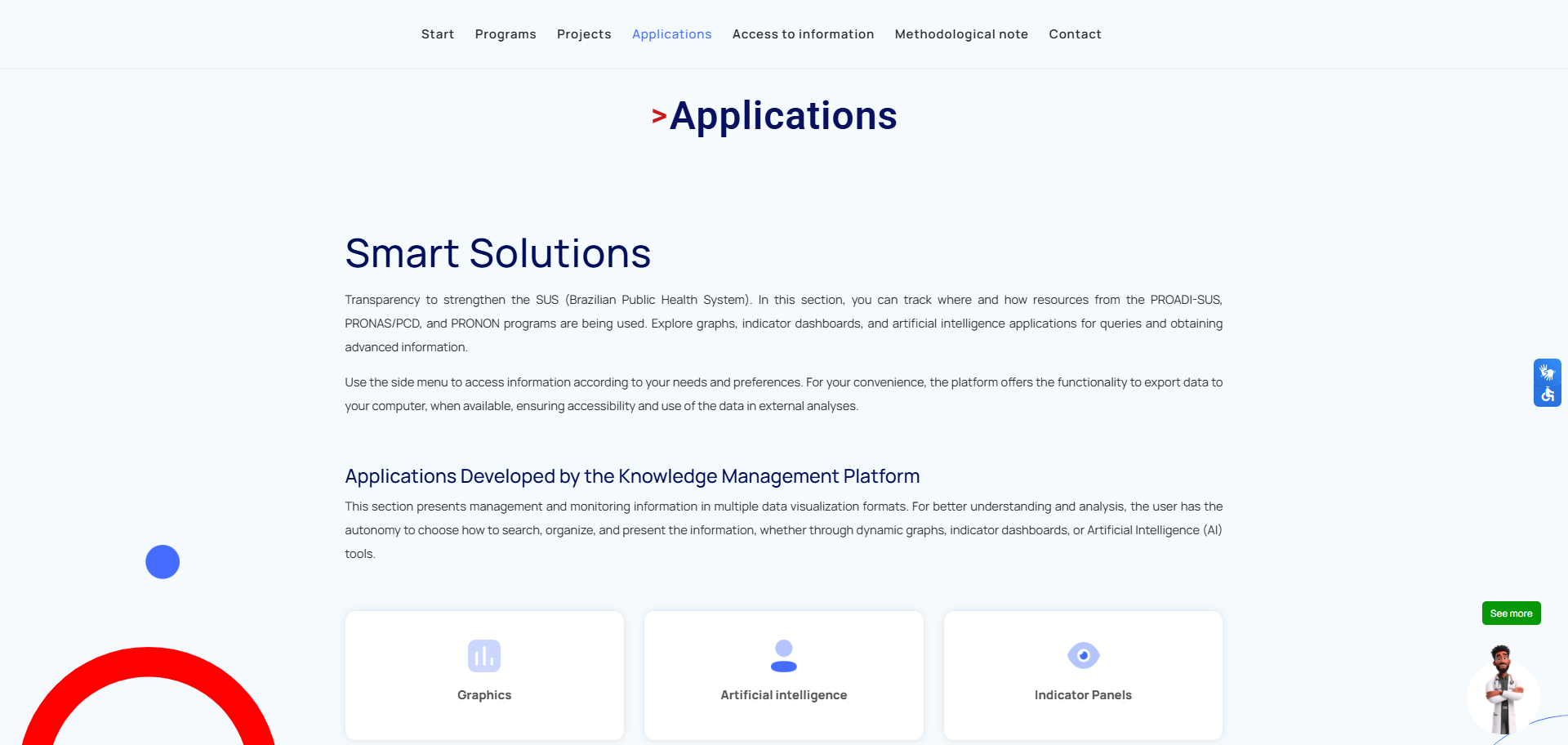Select the Applications nav item
The height and width of the screenshot is (745, 1568).
point(671,34)
